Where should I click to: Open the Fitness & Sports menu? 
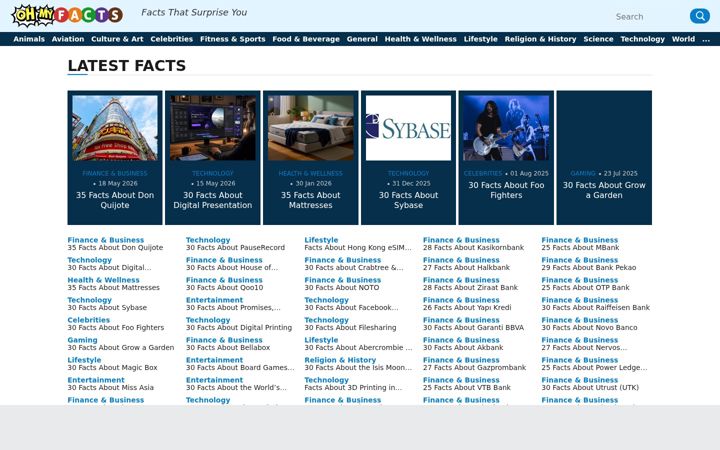click(232, 39)
